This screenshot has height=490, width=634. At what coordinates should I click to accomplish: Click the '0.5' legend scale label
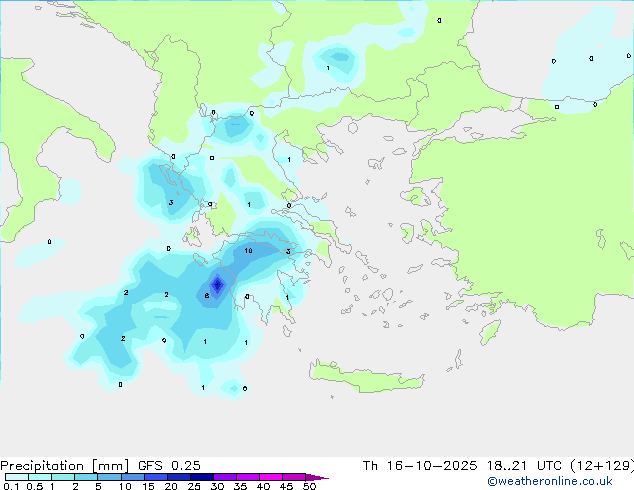[34, 486]
